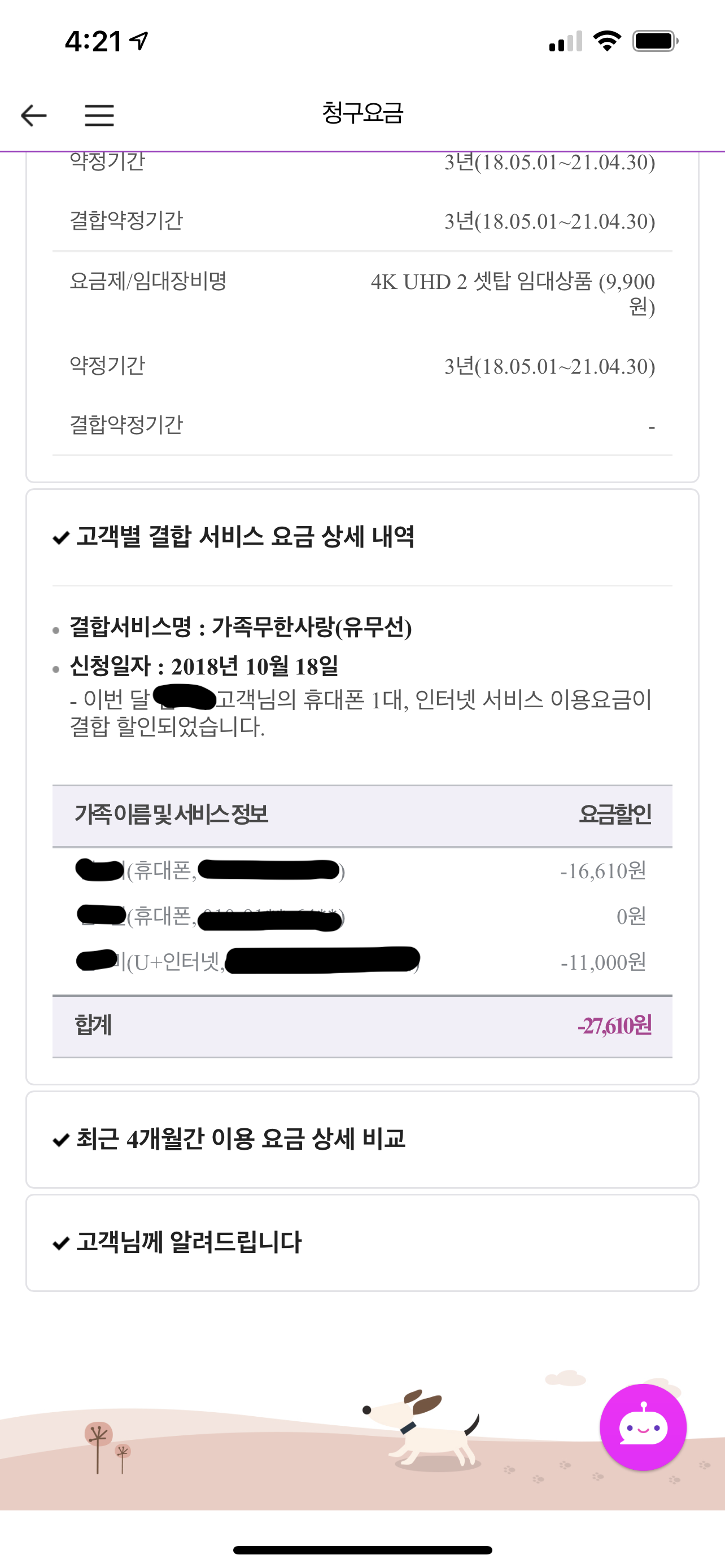The height and width of the screenshot is (1568, 725).
Task: Open the chatbot assistant bubble
Action: coord(643,1427)
